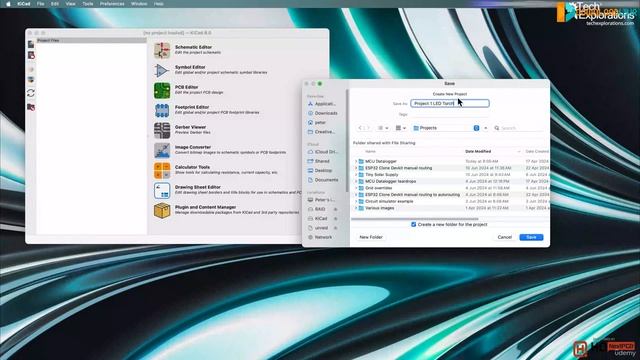
Task: Sort by the Date Modified column
Action: pos(492,151)
